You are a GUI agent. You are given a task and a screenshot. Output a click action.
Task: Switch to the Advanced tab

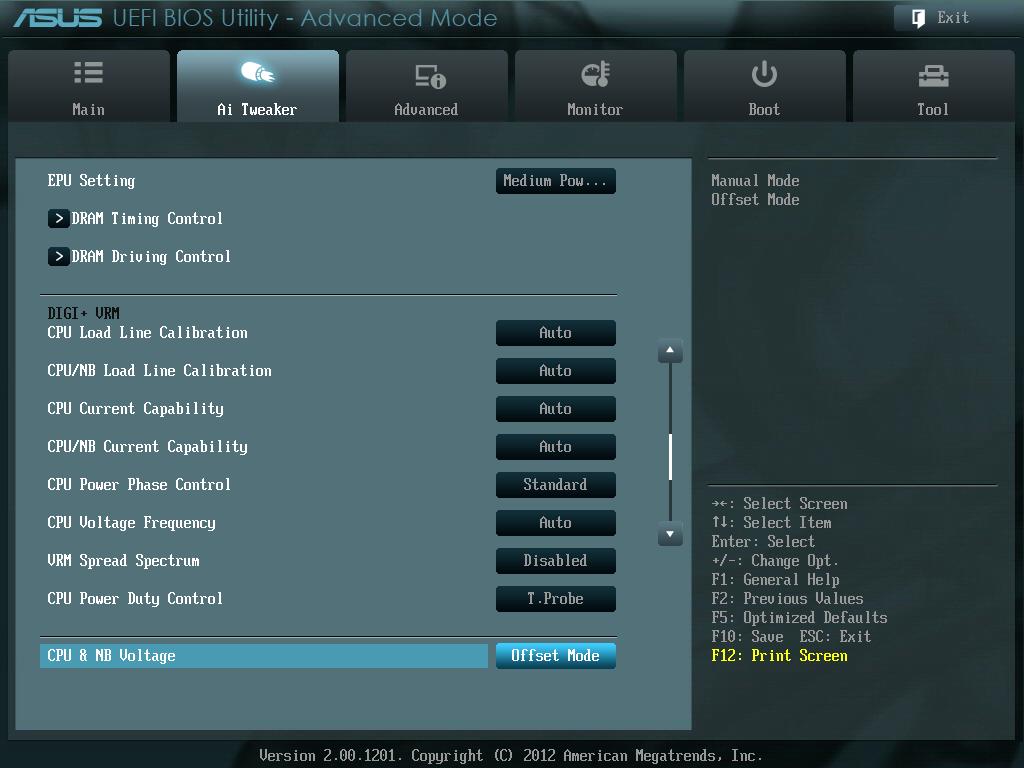pyautogui.click(x=426, y=86)
